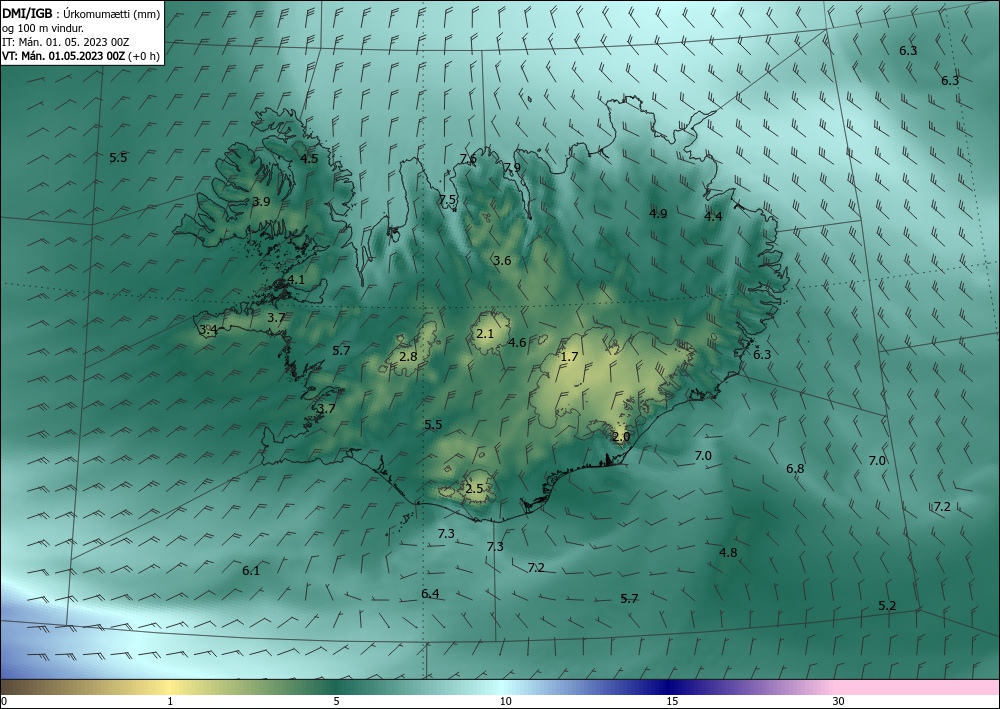Click the 4.6 map value
This screenshot has height=709, width=1000.
517,342
